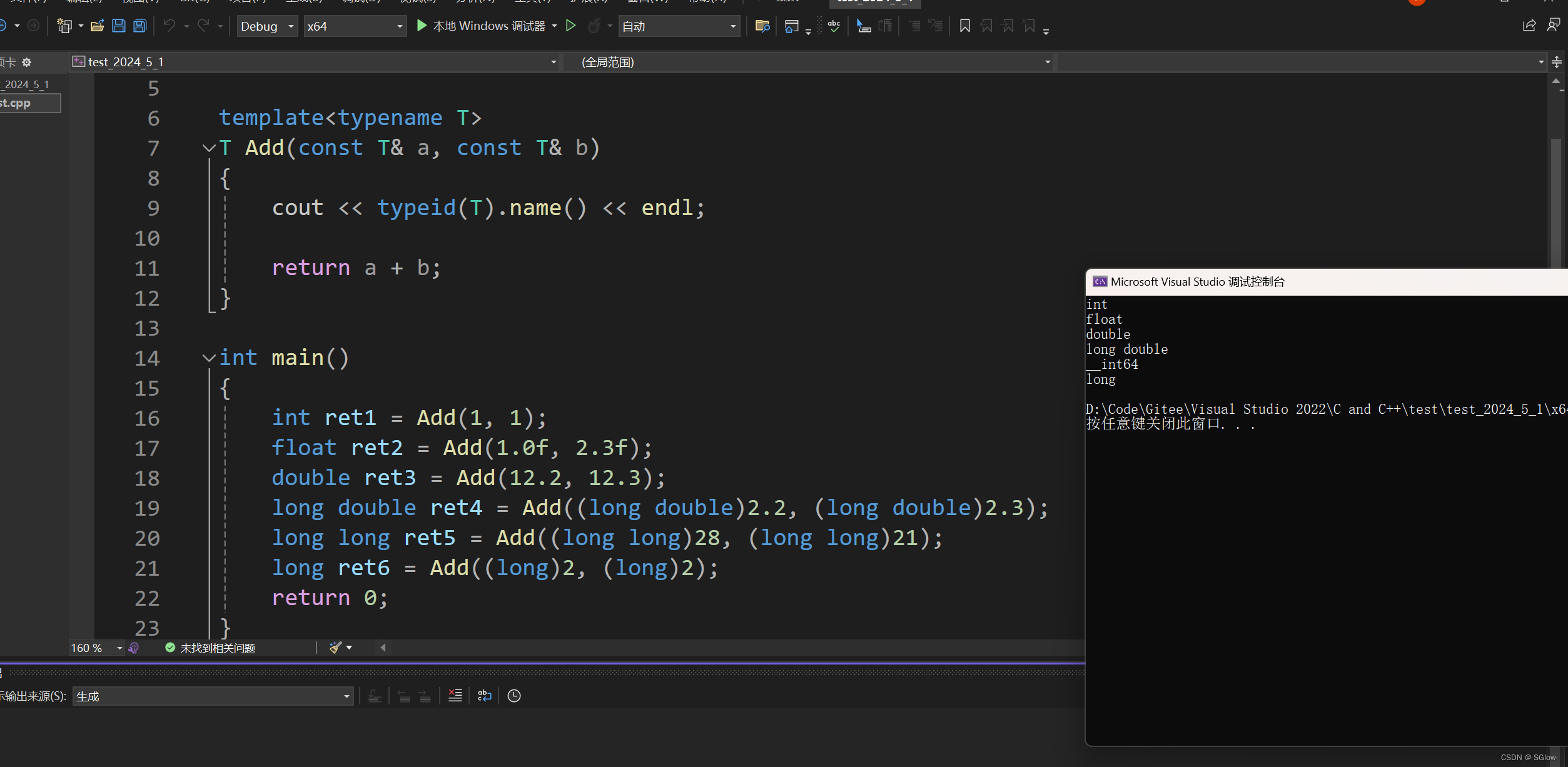The height and width of the screenshot is (767, 1568).
Task: Open the tab settings gear icon
Action: tap(26, 62)
